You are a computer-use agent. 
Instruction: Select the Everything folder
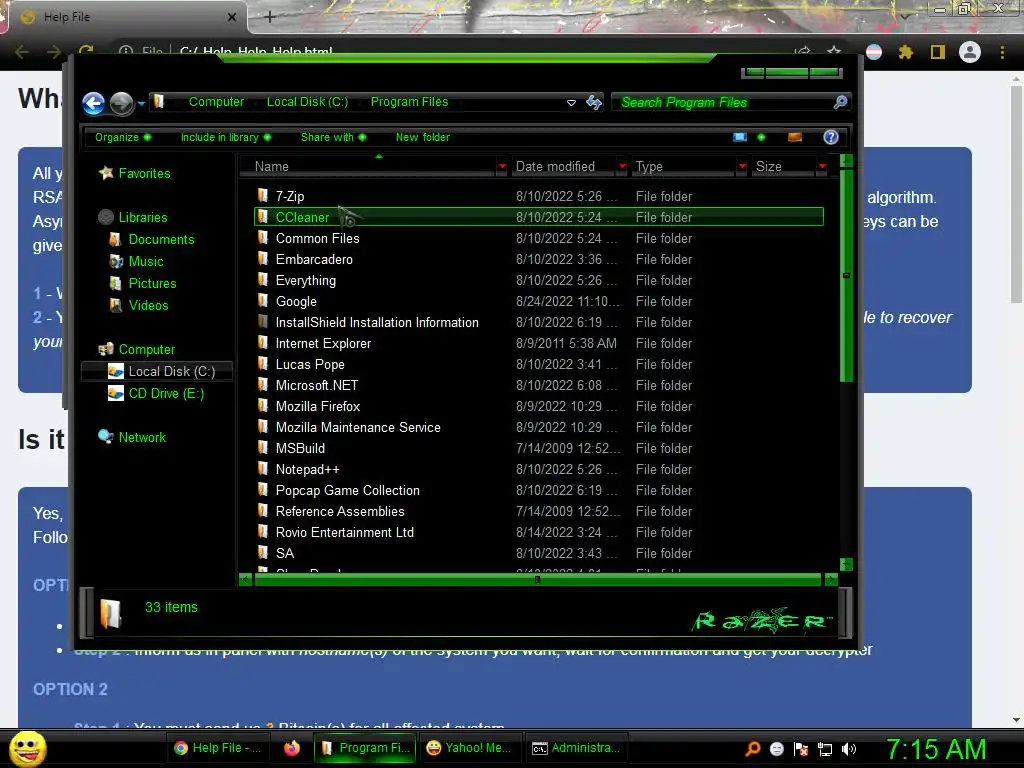click(539, 280)
